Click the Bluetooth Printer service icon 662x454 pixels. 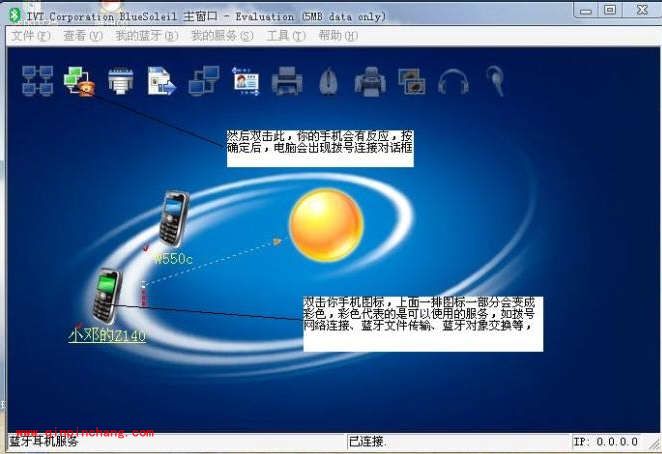coord(288,79)
